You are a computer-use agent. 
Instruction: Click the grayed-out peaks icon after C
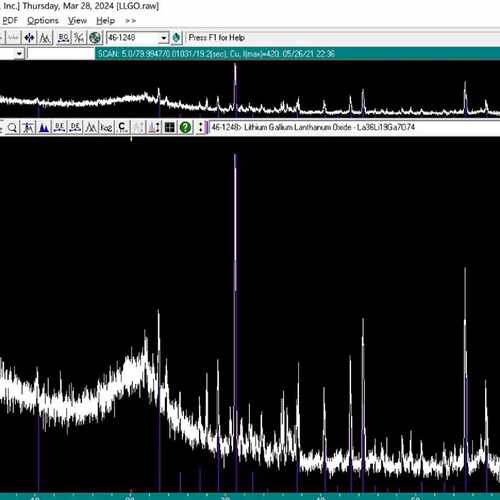(x=138, y=127)
